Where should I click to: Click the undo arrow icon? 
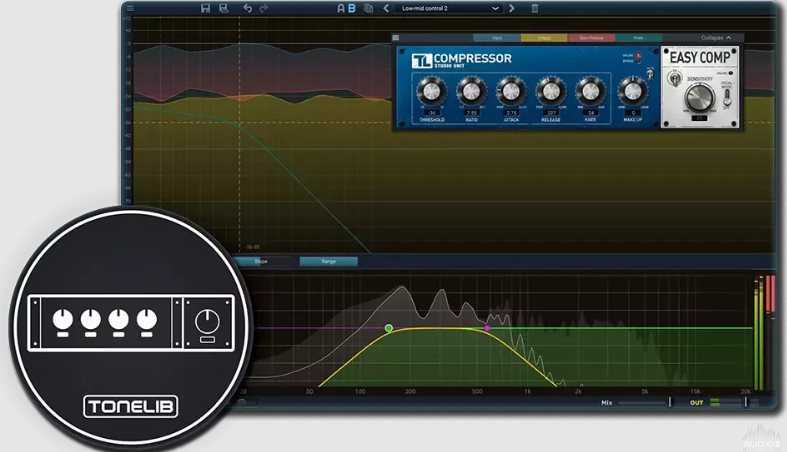pos(248,8)
